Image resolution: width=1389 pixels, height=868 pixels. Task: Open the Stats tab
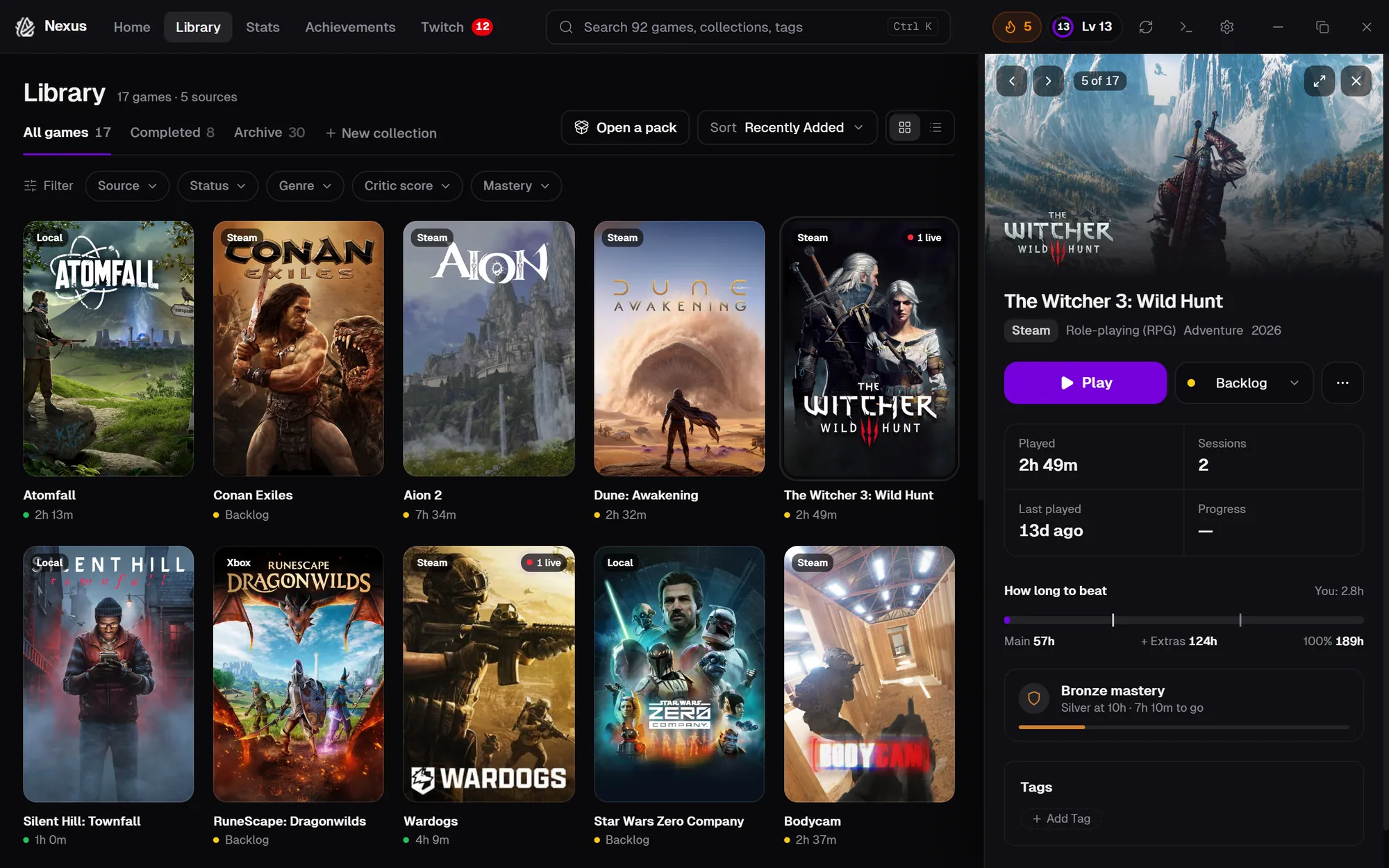pos(263,27)
